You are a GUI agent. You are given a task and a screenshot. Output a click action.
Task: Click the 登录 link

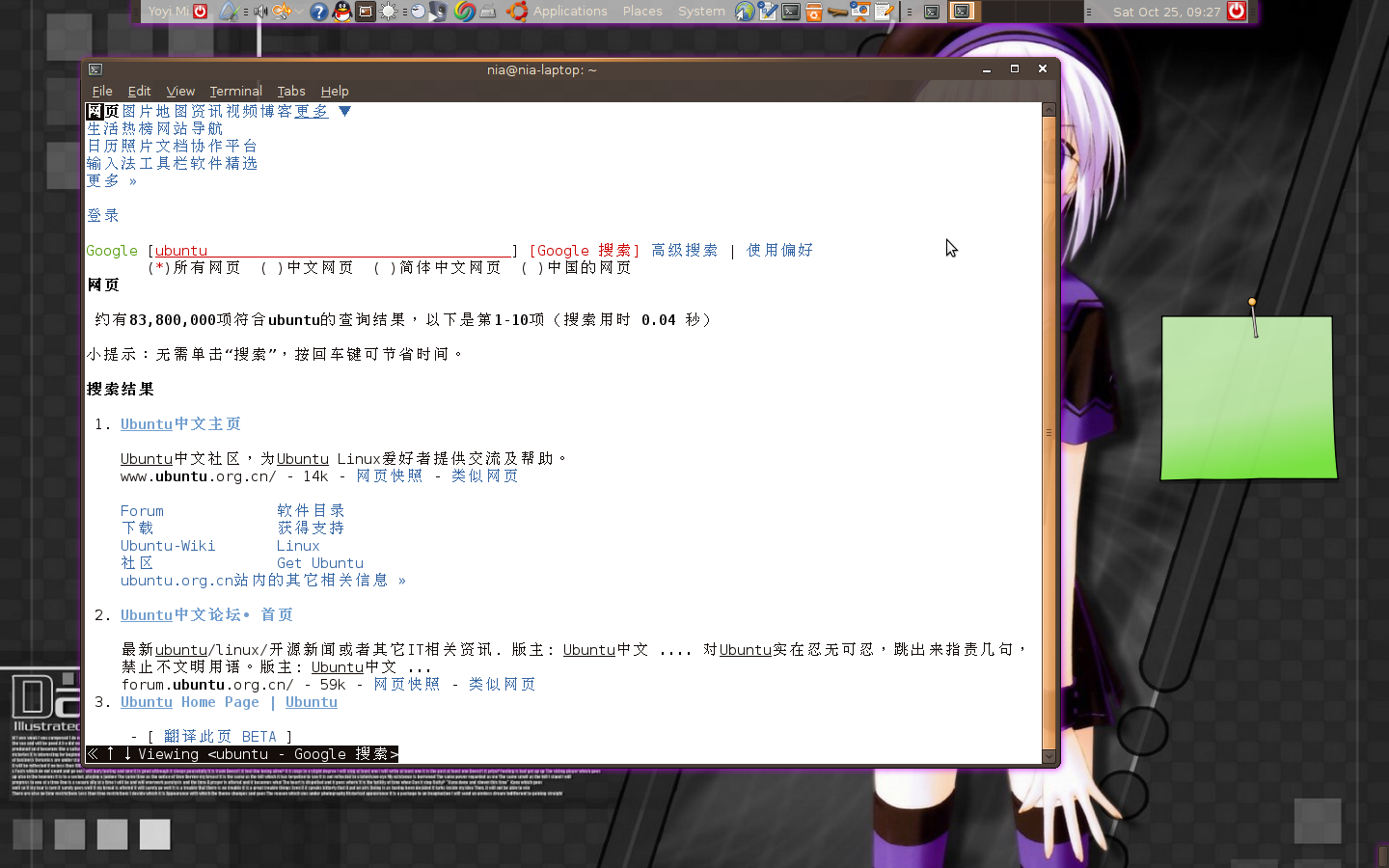point(103,216)
